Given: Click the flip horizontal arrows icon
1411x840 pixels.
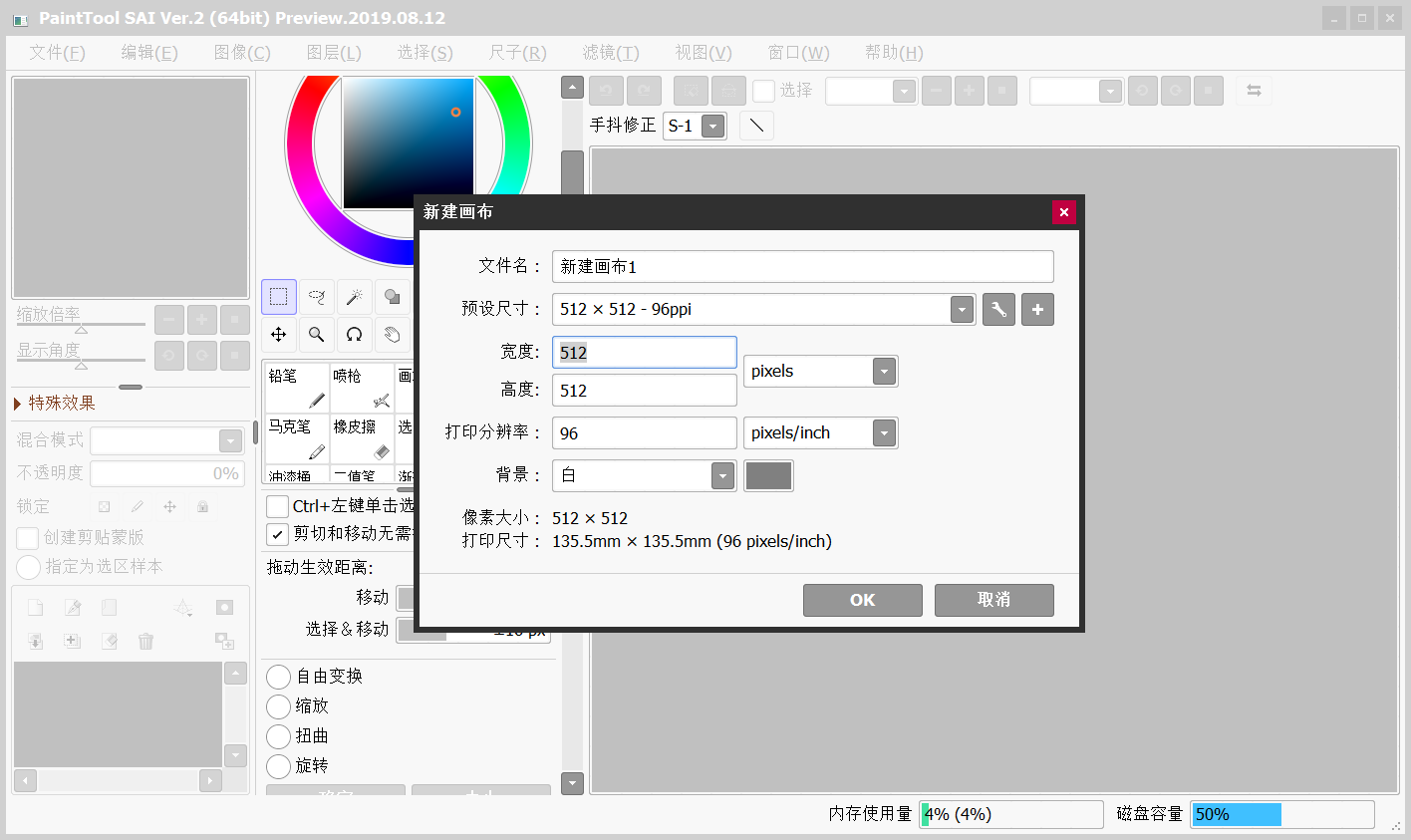Looking at the screenshot, I should [1254, 91].
